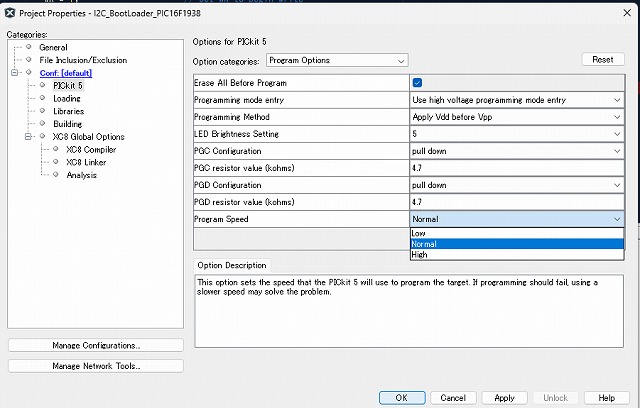Click the PGC resistor value field
Image resolution: width=640 pixels, height=408 pixels.
click(x=517, y=168)
